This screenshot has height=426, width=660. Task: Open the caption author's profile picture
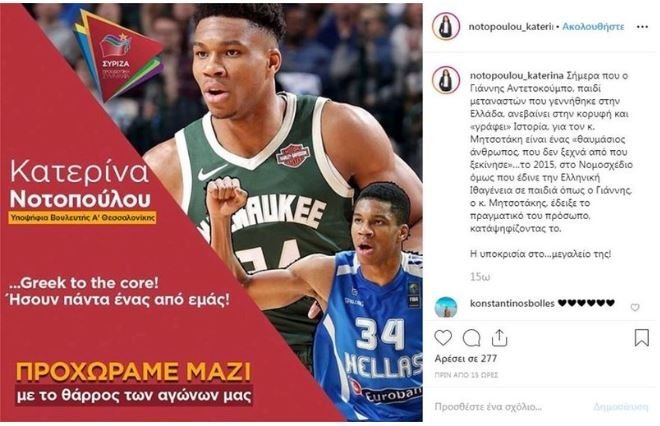[x=446, y=80]
